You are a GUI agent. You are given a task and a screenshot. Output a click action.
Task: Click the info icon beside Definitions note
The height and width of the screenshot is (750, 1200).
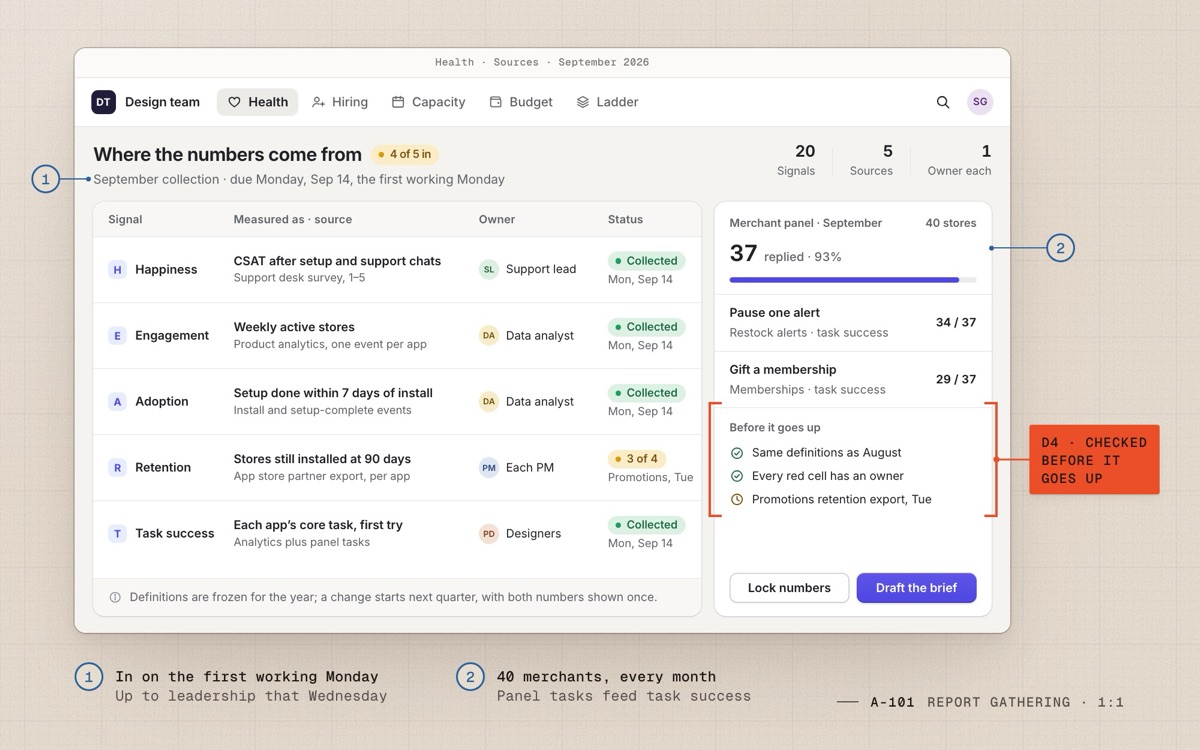point(115,597)
